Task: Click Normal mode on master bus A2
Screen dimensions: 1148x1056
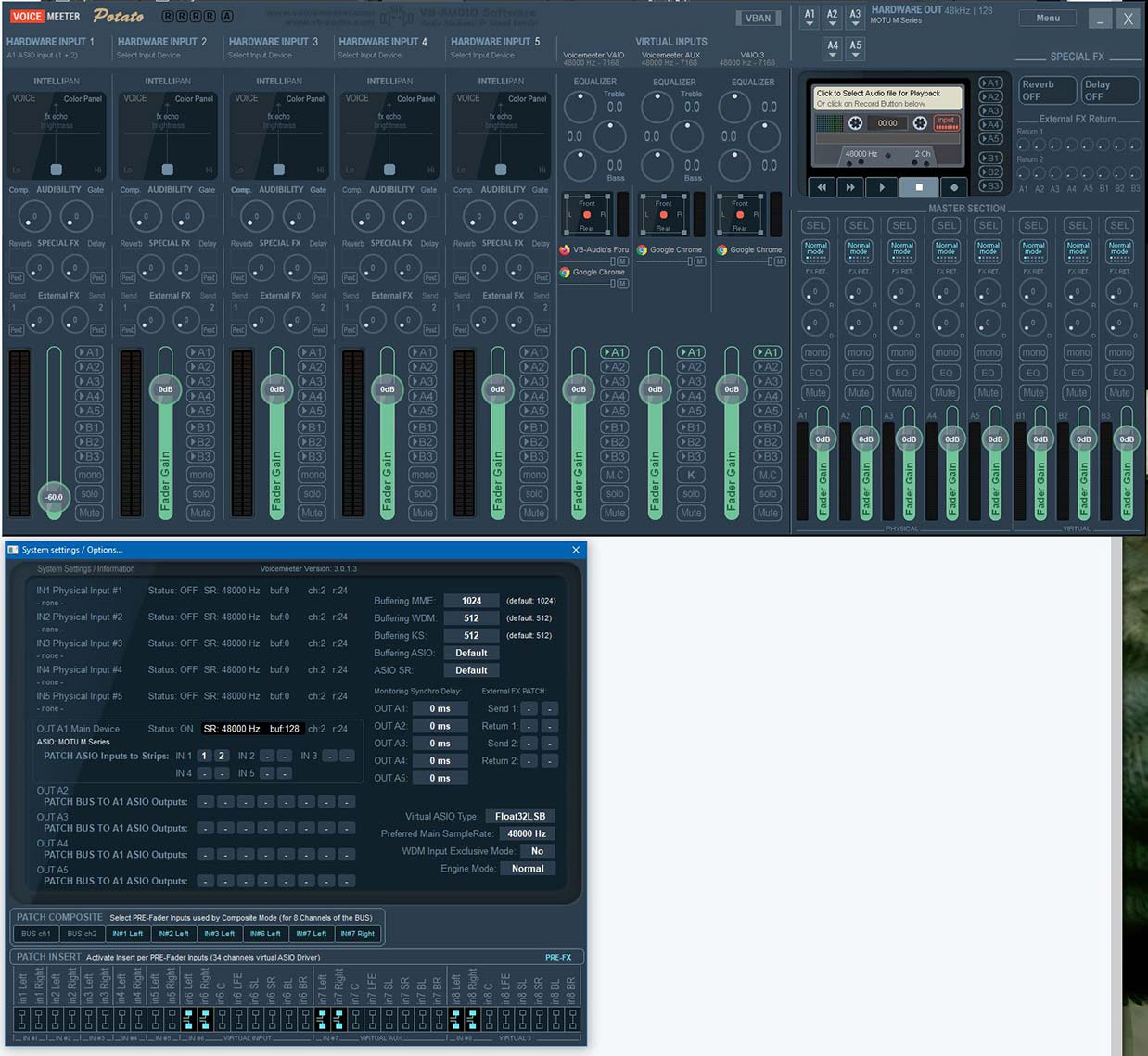Action: (x=859, y=250)
